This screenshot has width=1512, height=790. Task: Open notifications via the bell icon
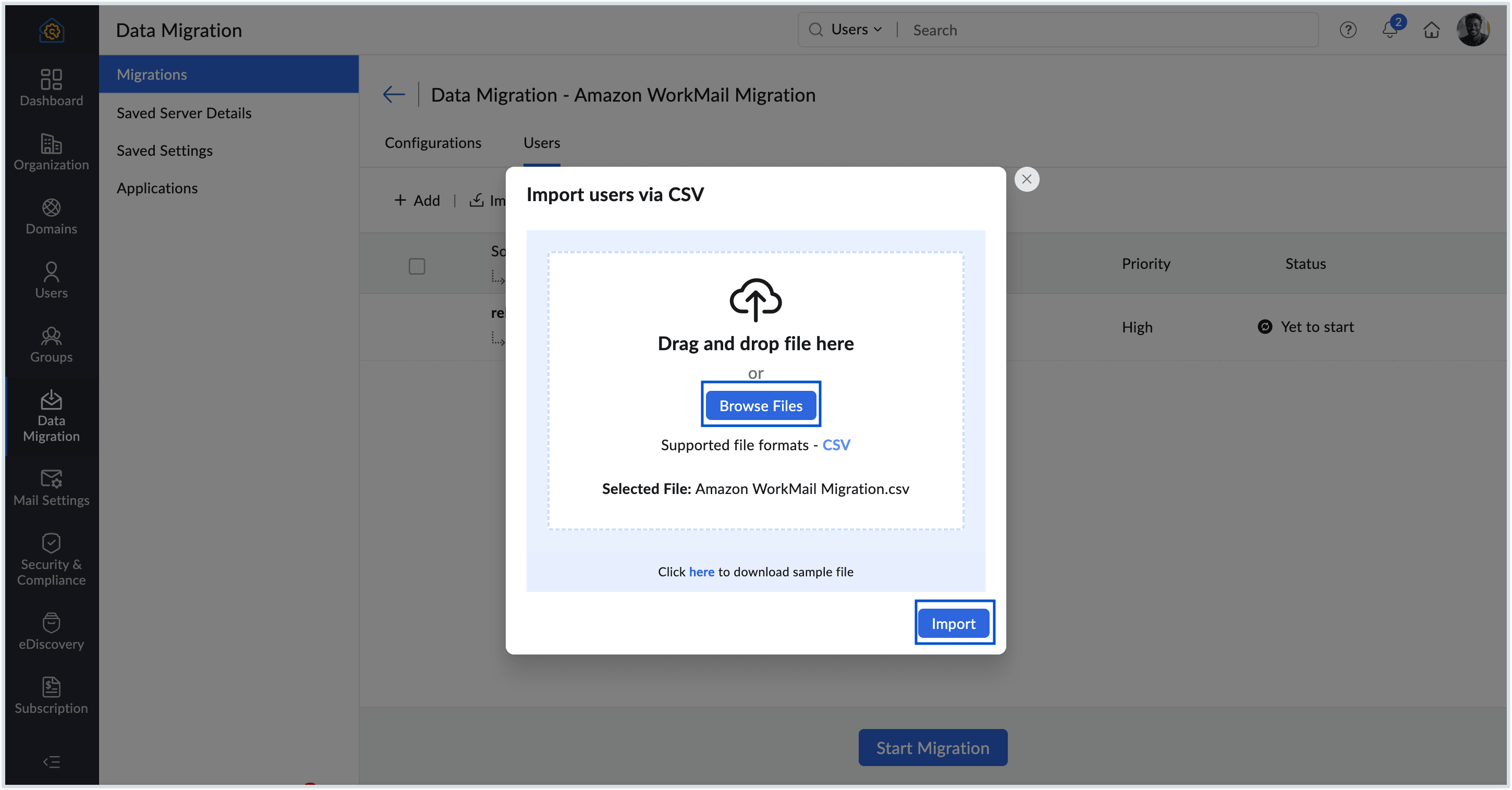tap(1390, 30)
